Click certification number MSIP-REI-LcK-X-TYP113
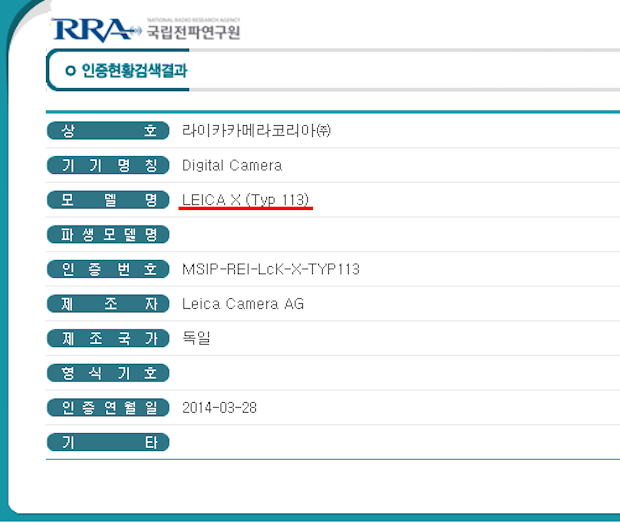Viewport: 620px width, 523px height. pos(271,269)
